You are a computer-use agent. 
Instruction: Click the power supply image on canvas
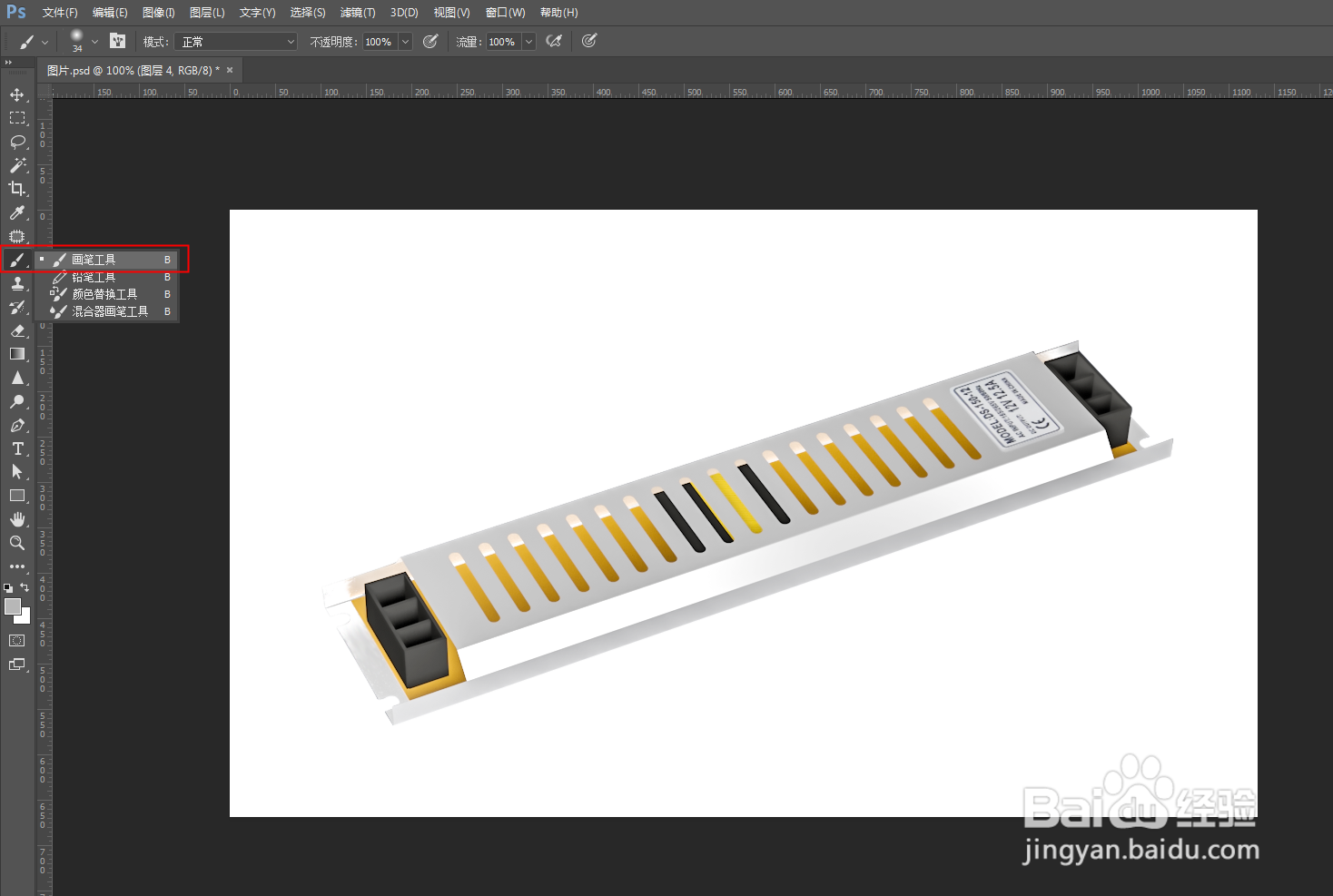(x=747, y=533)
